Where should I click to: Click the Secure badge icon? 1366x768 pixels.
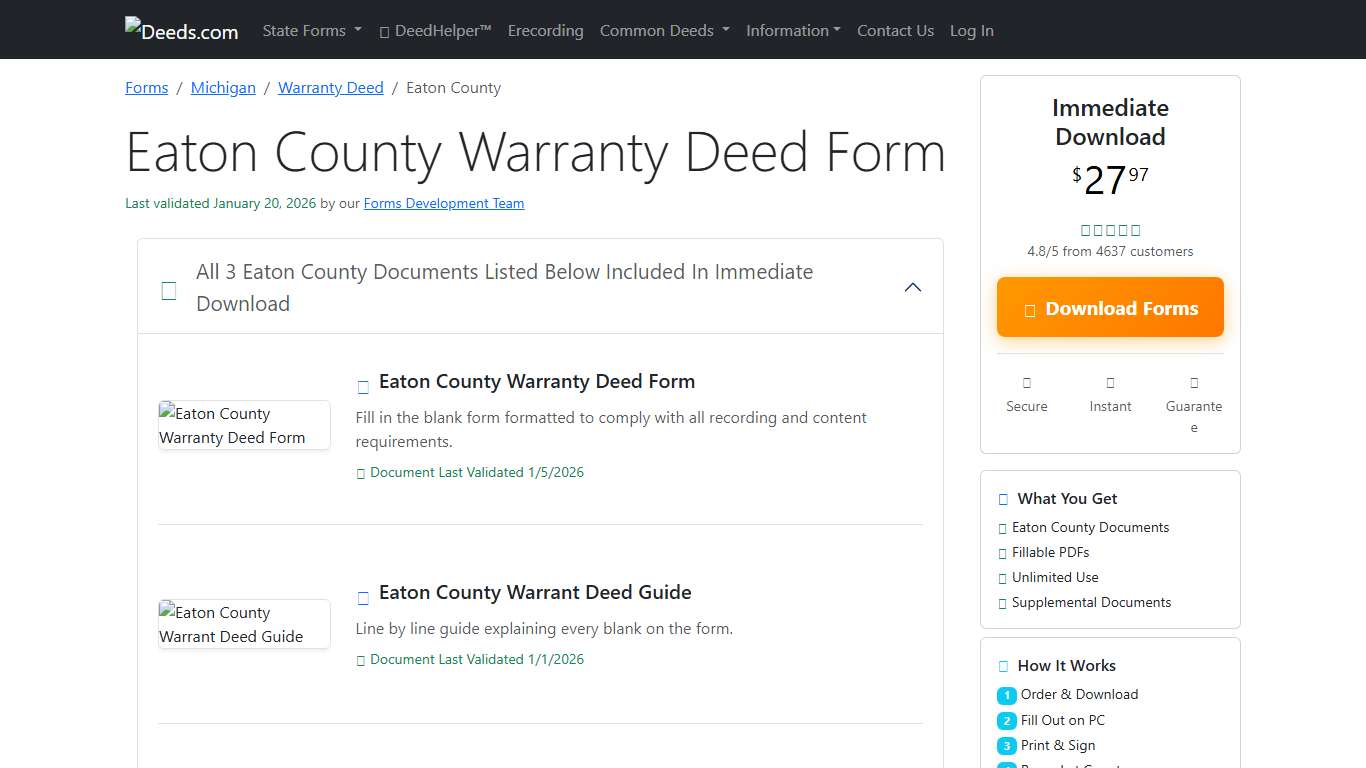pyautogui.click(x=1026, y=383)
